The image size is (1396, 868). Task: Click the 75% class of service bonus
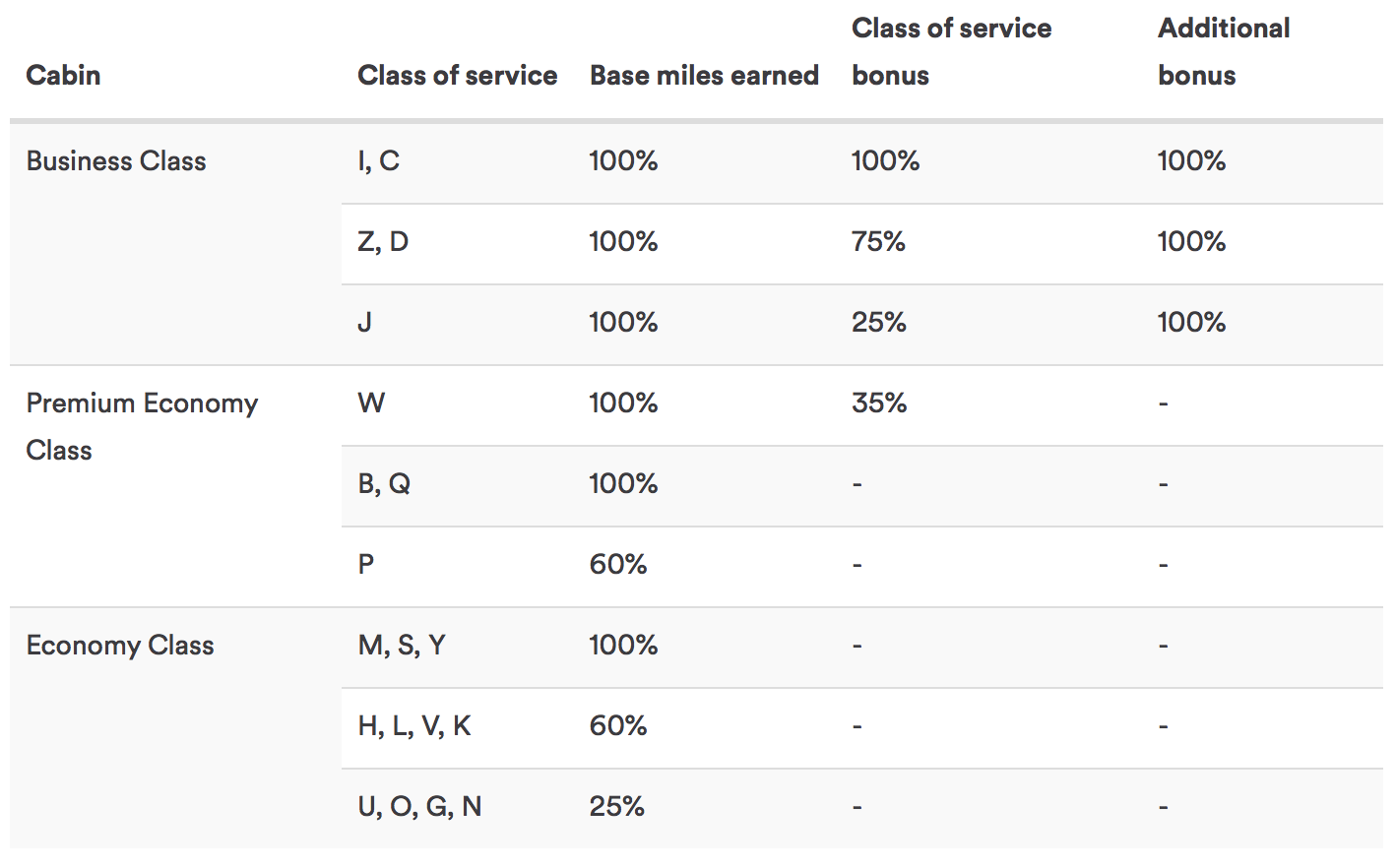click(x=878, y=242)
